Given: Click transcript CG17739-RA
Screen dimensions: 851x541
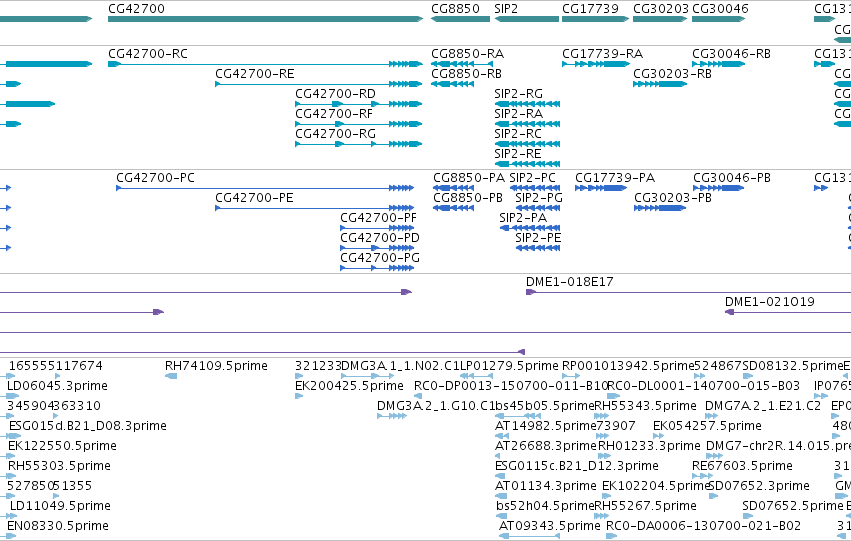Looking at the screenshot, I should [596, 64].
